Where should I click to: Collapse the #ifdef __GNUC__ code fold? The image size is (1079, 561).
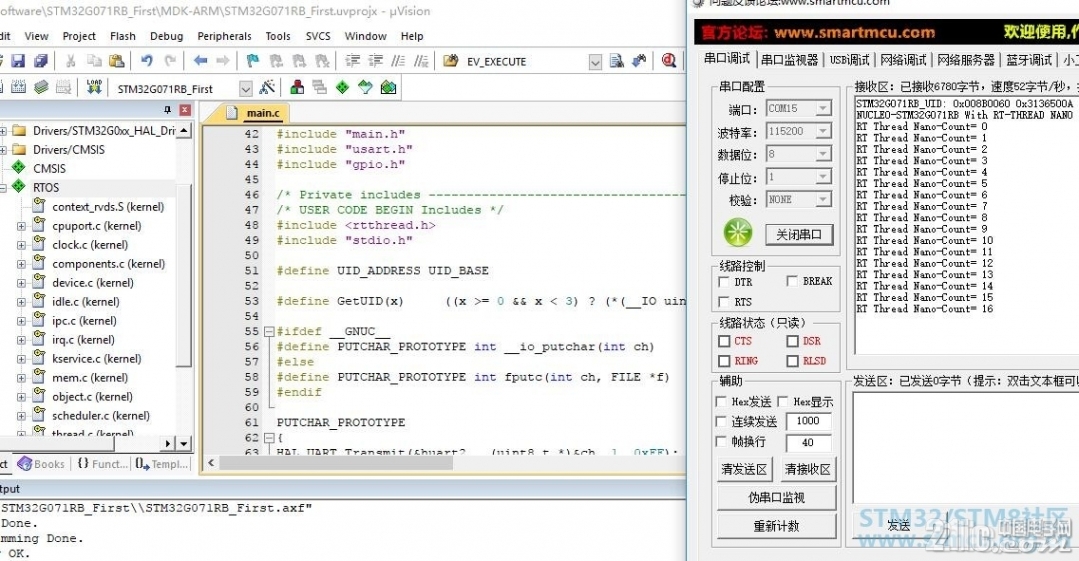[269, 331]
